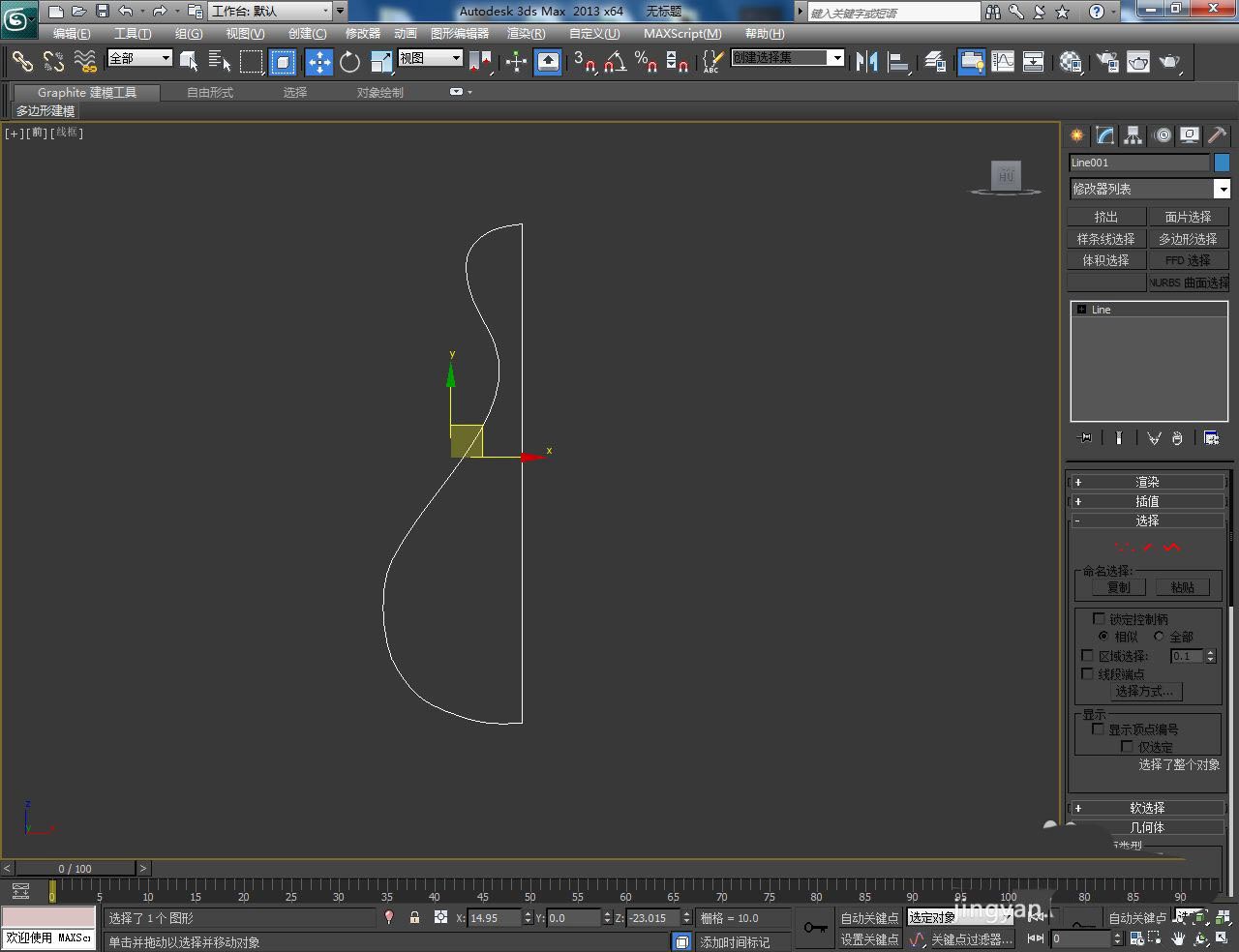The height and width of the screenshot is (952, 1239).
Task: Enable the 锁定控制柄 checkbox
Action: coord(1099,618)
